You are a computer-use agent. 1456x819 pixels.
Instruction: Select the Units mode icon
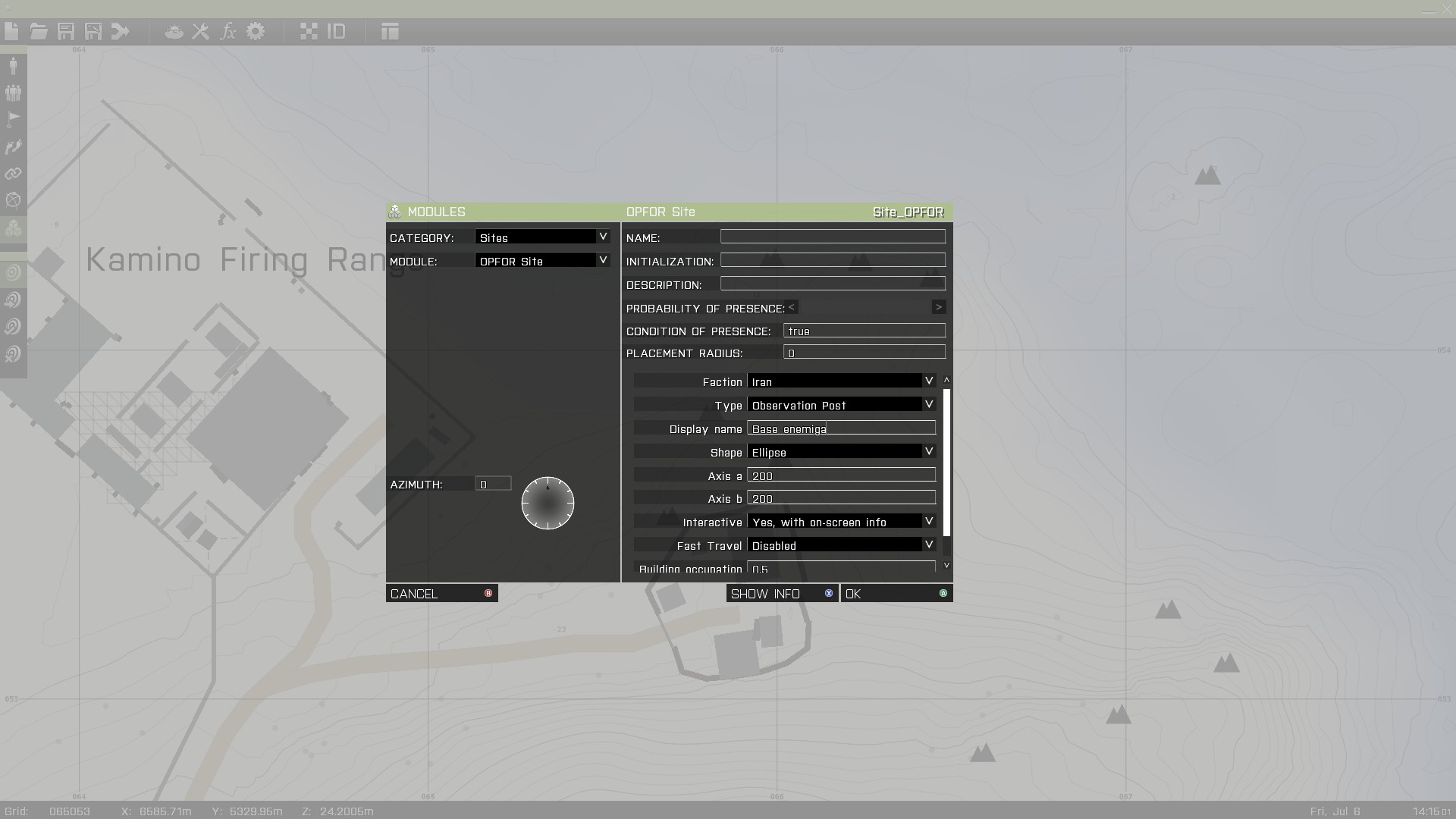[13, 65]
